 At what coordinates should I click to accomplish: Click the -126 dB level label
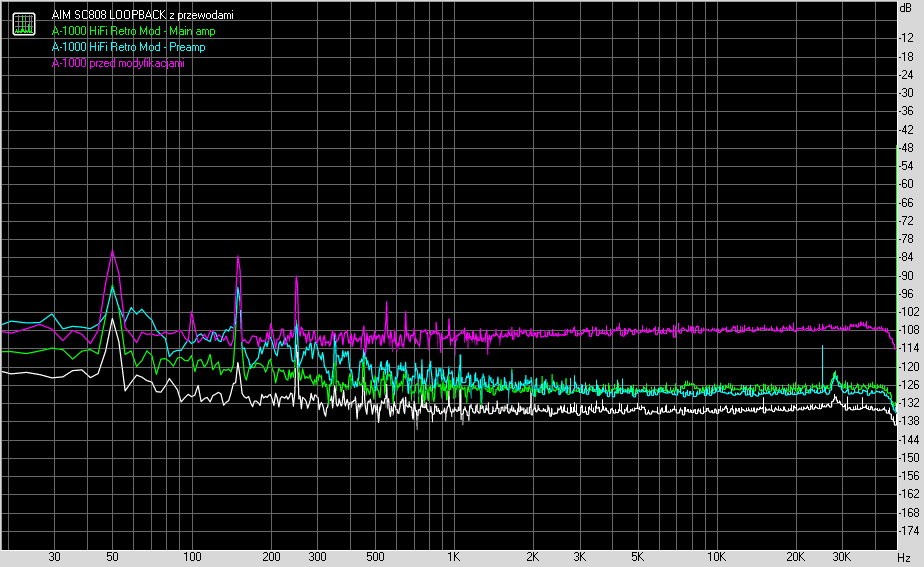[908, 385]
